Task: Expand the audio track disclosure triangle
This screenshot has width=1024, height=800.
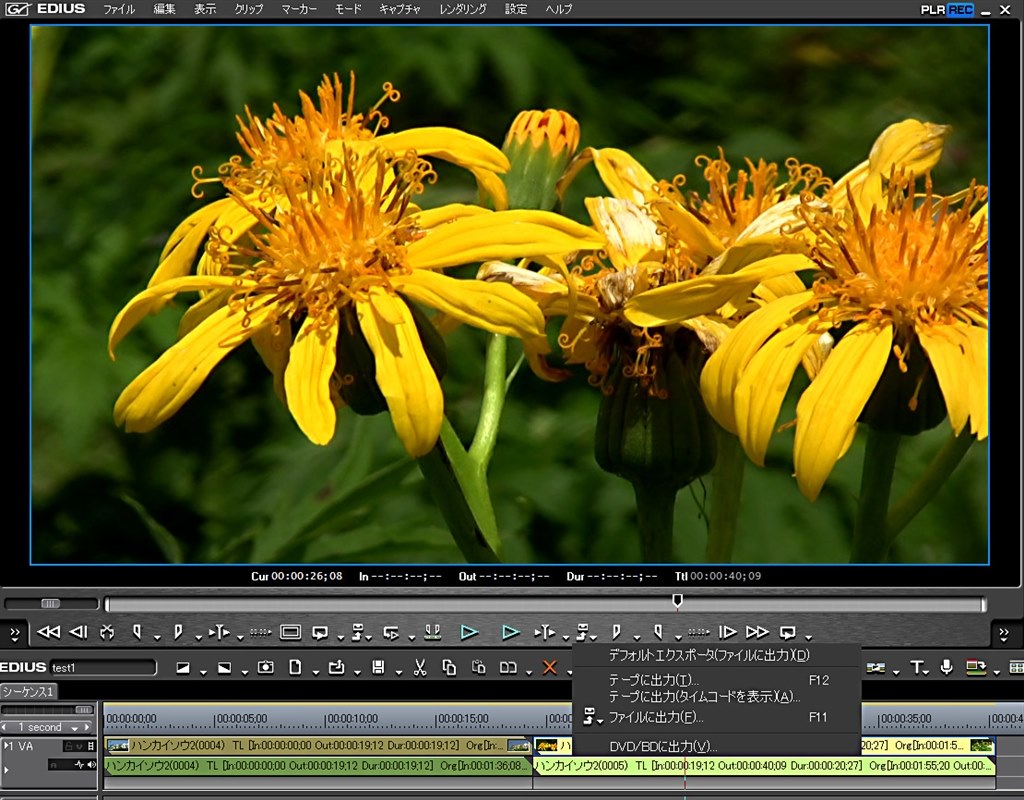Action: pyautogui.click(x=7, y=770)
